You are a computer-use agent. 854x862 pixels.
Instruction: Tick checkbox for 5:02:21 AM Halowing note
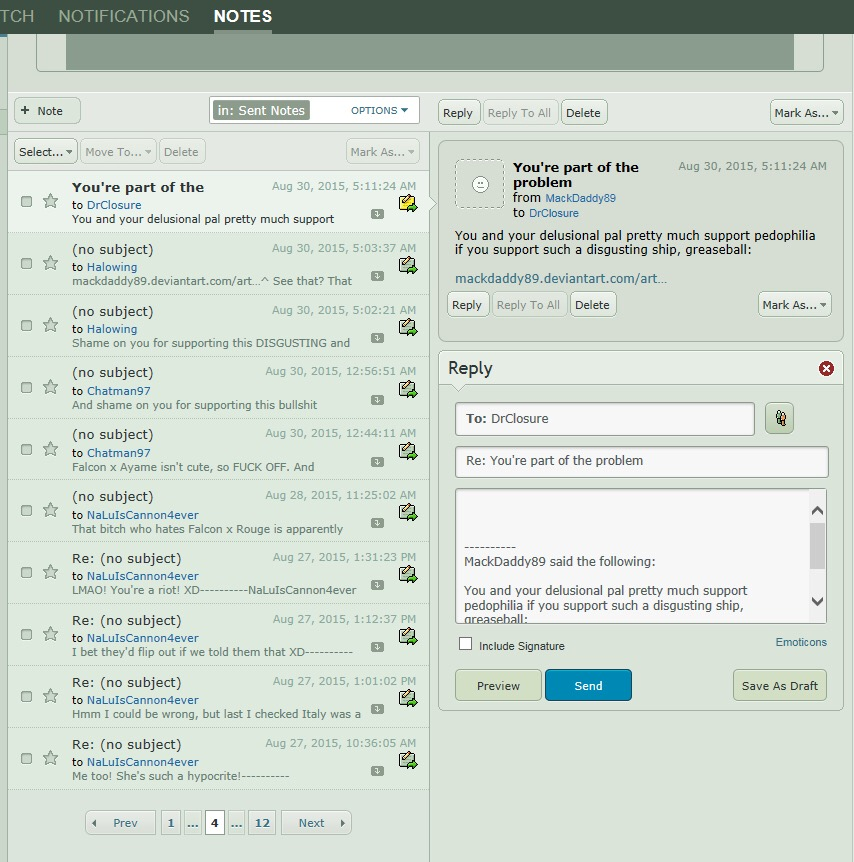point(26,326)
